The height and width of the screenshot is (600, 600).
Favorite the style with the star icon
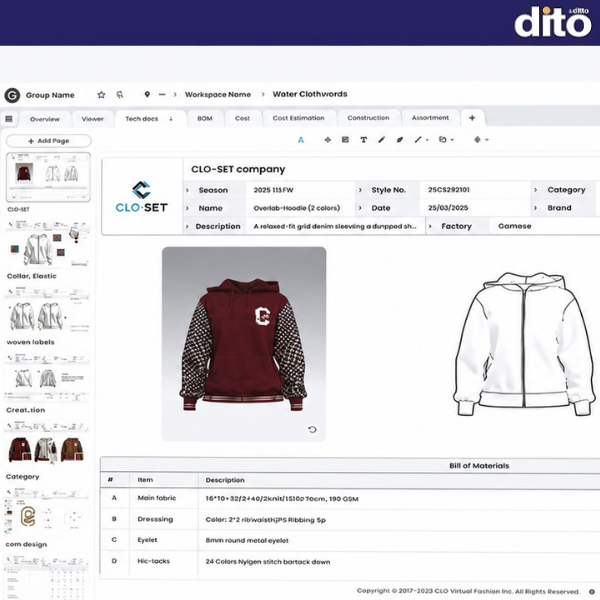101,95
